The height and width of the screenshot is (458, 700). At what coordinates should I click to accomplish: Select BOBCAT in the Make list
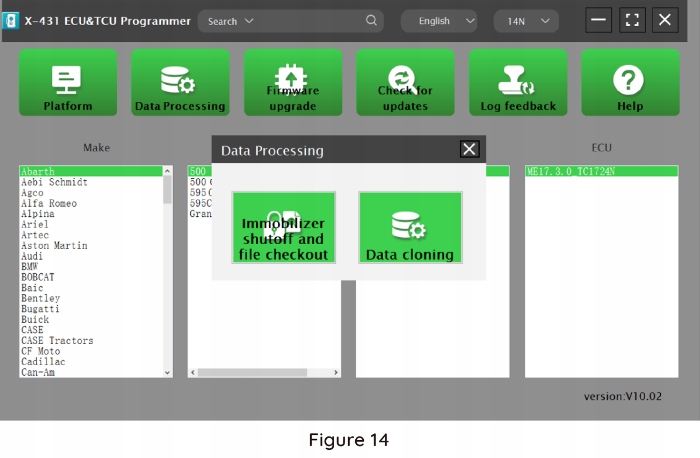point(91,277)
